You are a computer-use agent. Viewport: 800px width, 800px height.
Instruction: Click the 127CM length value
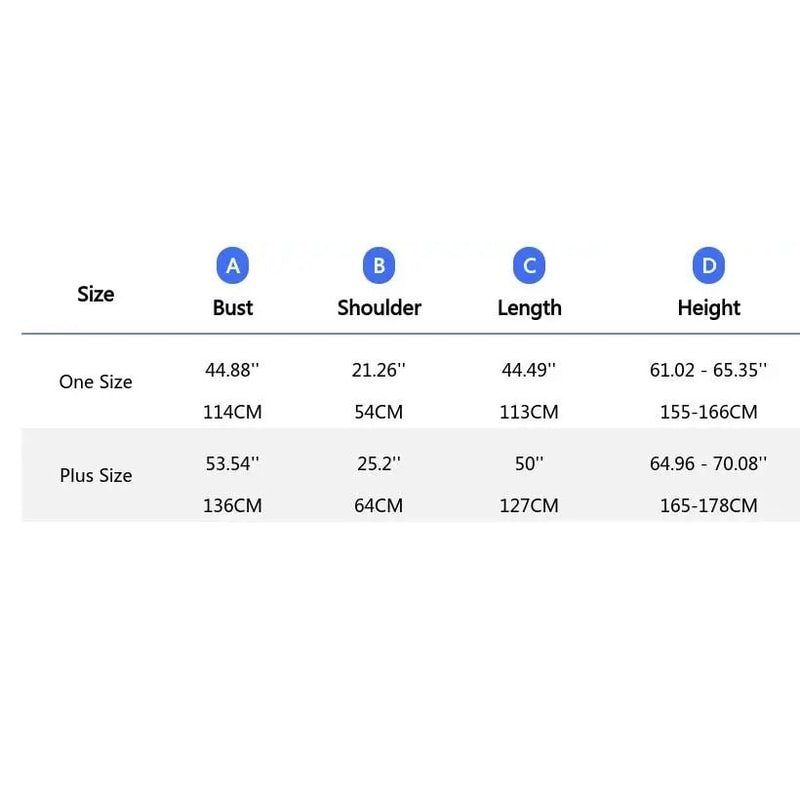(x=529, y=506)
